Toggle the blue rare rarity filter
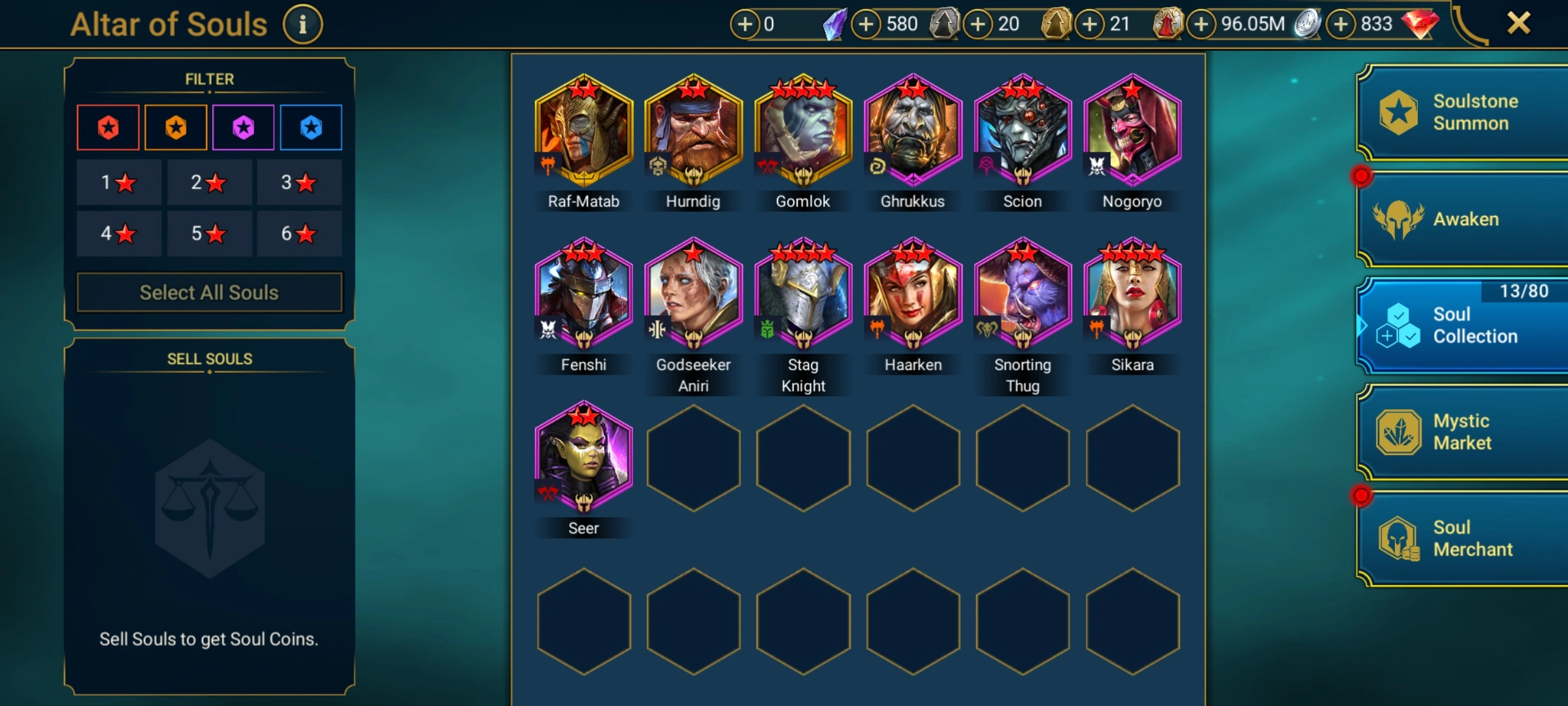Screen dimensions: 1568x706 (311, 127)
